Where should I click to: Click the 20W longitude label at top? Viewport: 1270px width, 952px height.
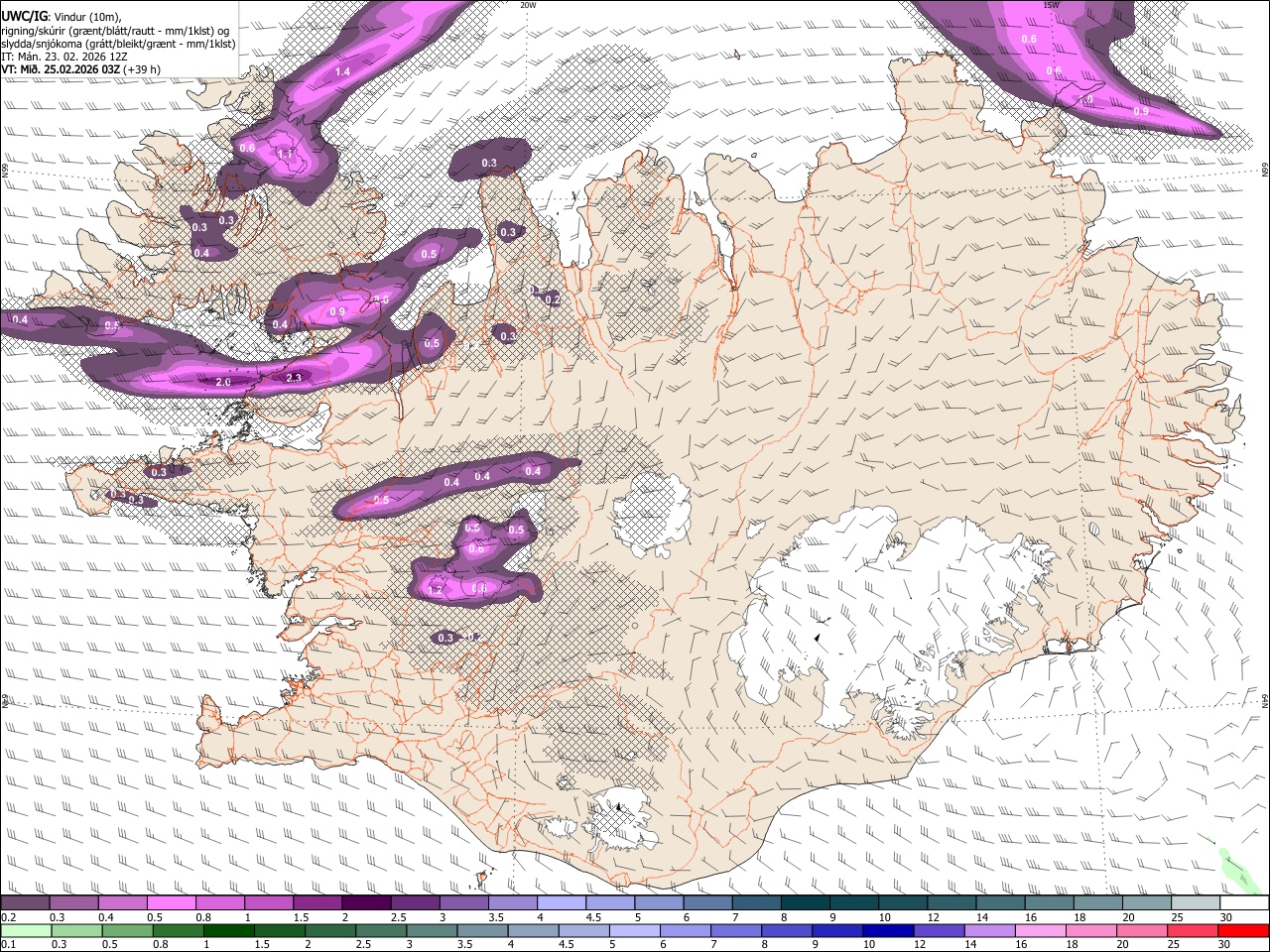(528, 4)
